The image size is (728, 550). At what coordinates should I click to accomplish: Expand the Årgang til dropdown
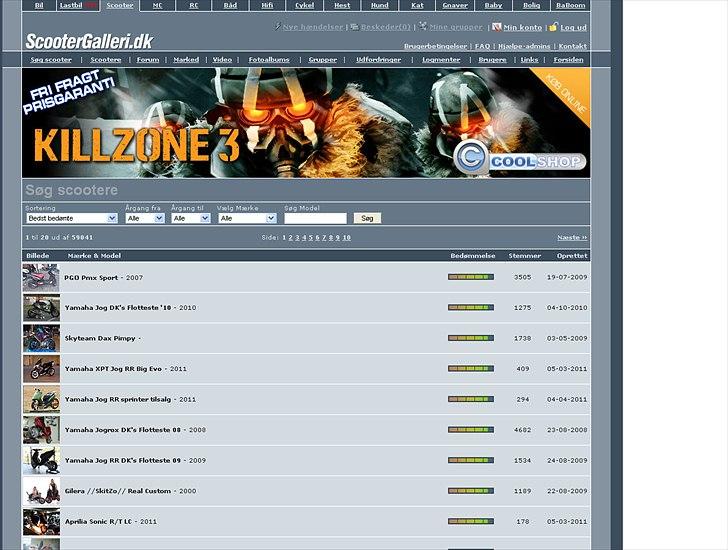(190, 218)
